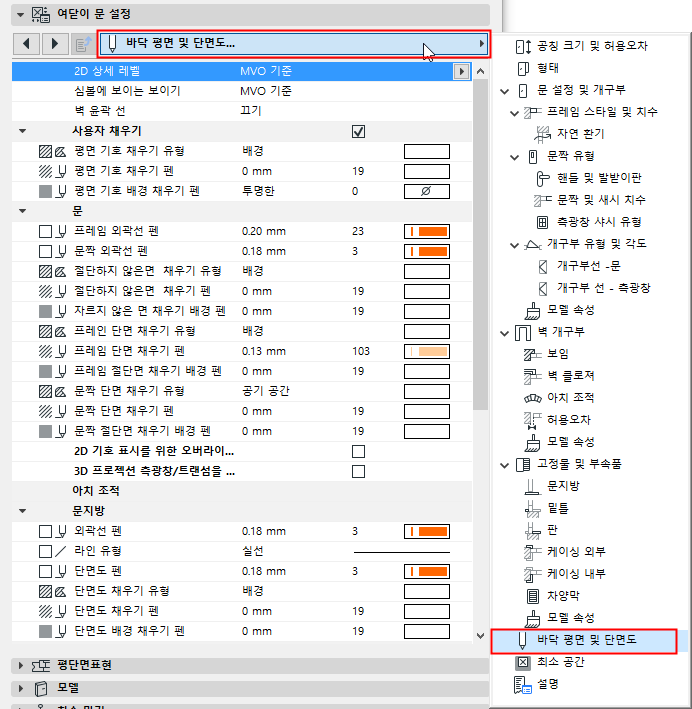Screen dimensions: 692x709
Task: Click 공칭 크기 및 허용오차 icon in menu
Action: pyautogui.click(x=523, y=46)
